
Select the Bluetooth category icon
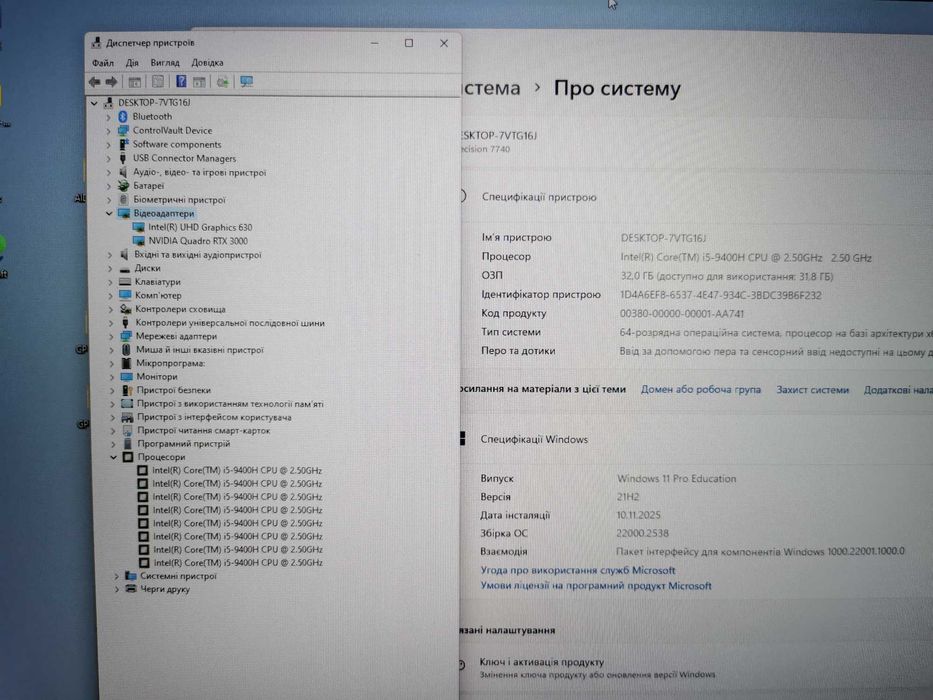[123, 116]
